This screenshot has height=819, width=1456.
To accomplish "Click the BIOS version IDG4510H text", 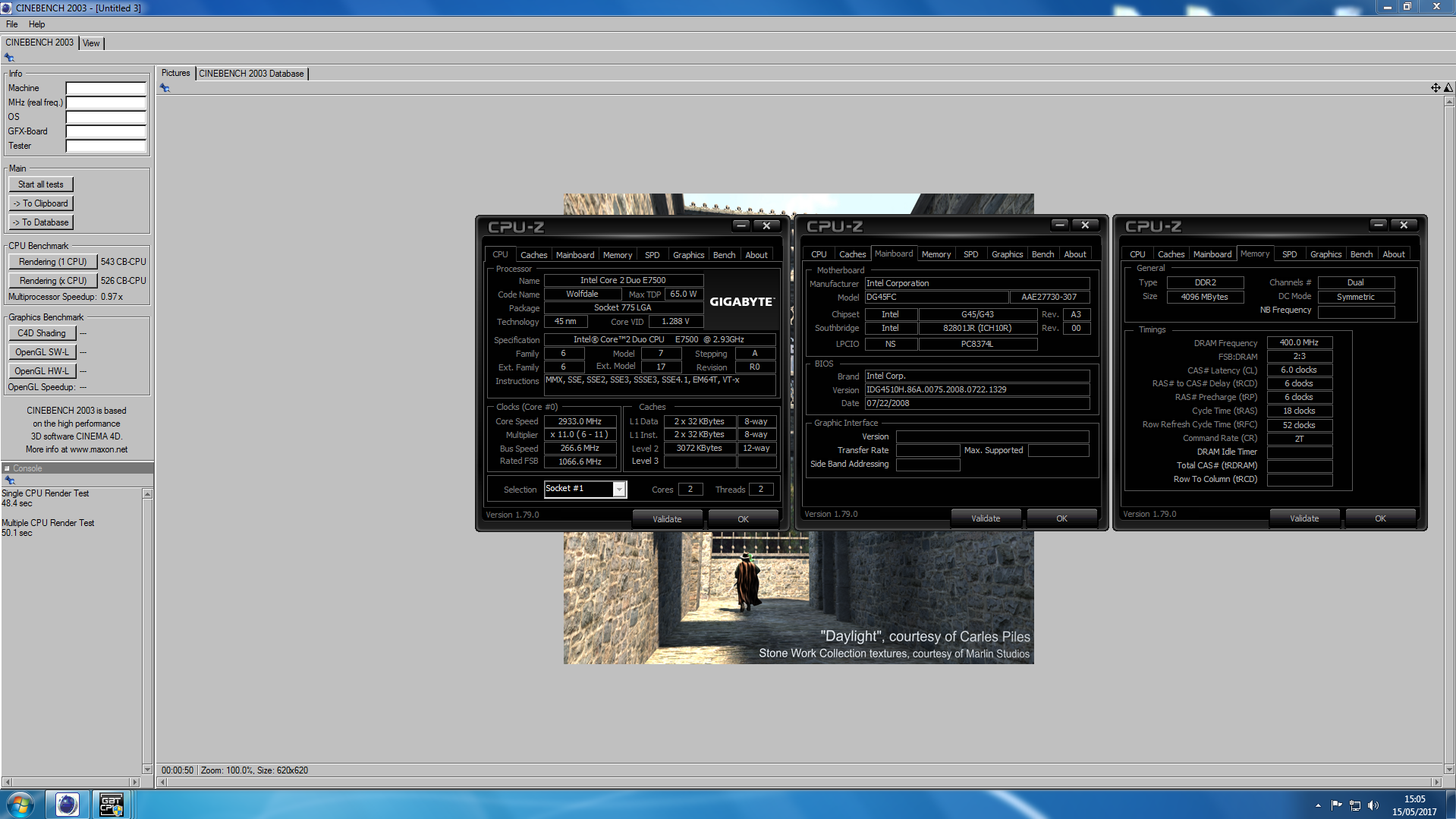I will click(x=976, y=389).
